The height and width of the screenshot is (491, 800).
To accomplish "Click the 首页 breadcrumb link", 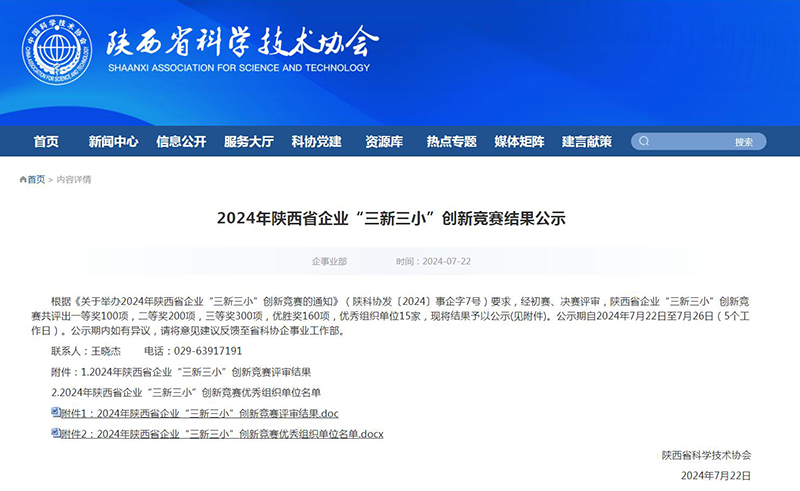I will (x=36, y=180).
